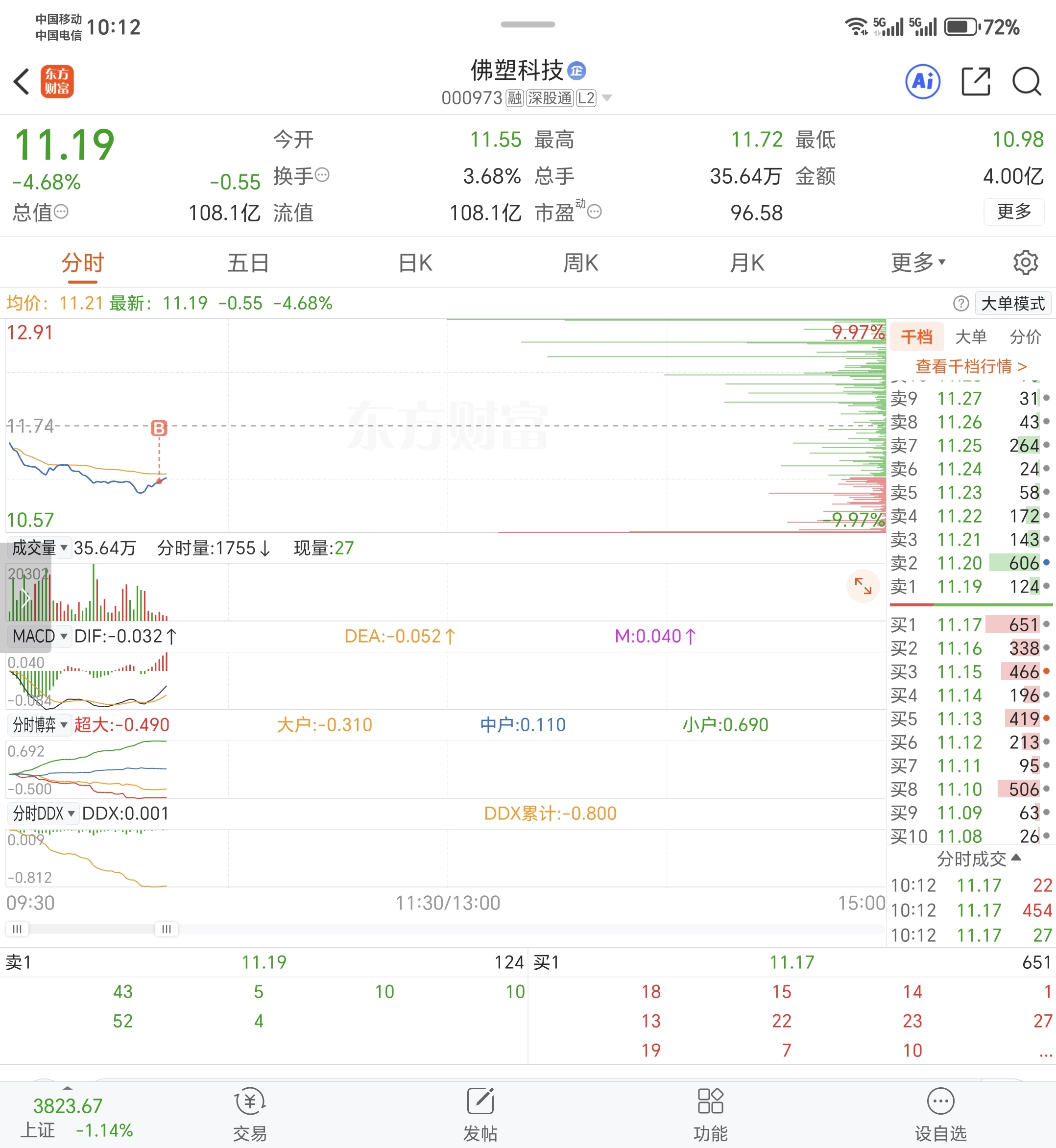Screen dimensions: 1056x1148
Task: Click right handle of time range slider
Action: point(167,929)
